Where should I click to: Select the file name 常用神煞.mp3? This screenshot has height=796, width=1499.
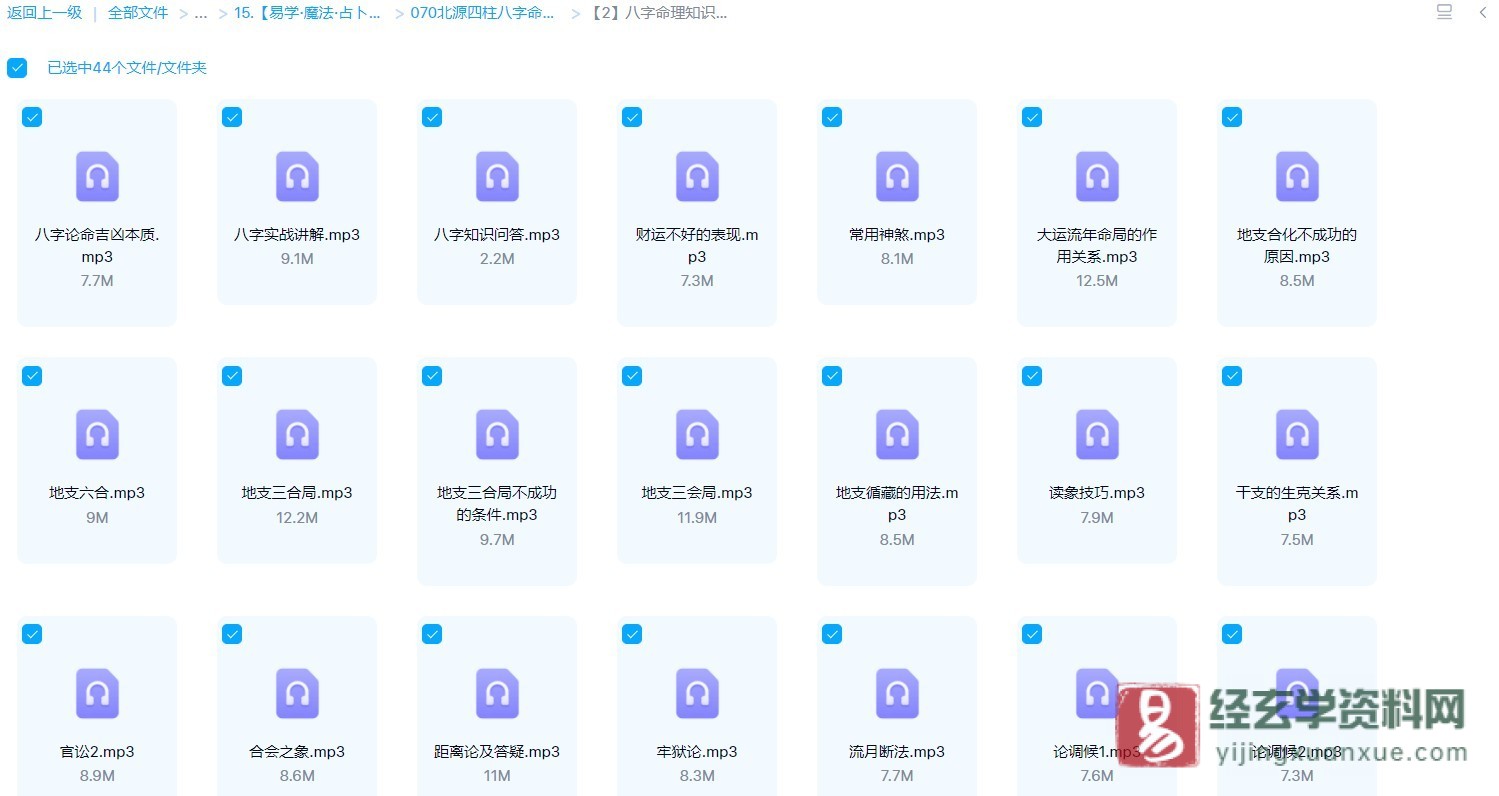click(x=897, y=235)
